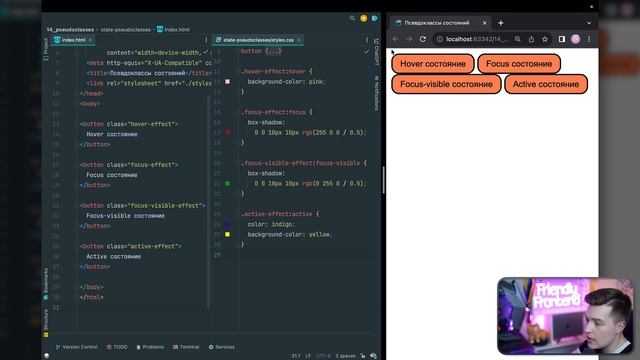Open the Services tool window

point(221,347)
